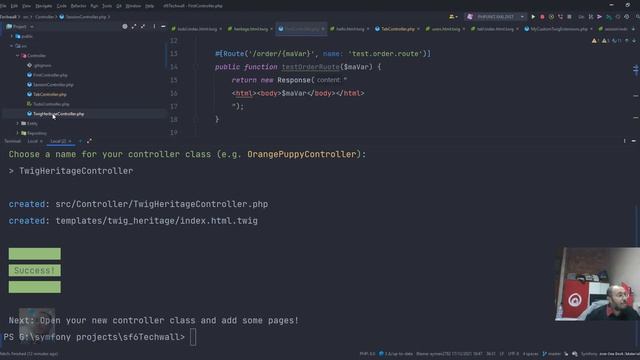Screen dimensions: 640x360
Task: Click the user account icon in toolbar
Action: (x=453, y=17)
